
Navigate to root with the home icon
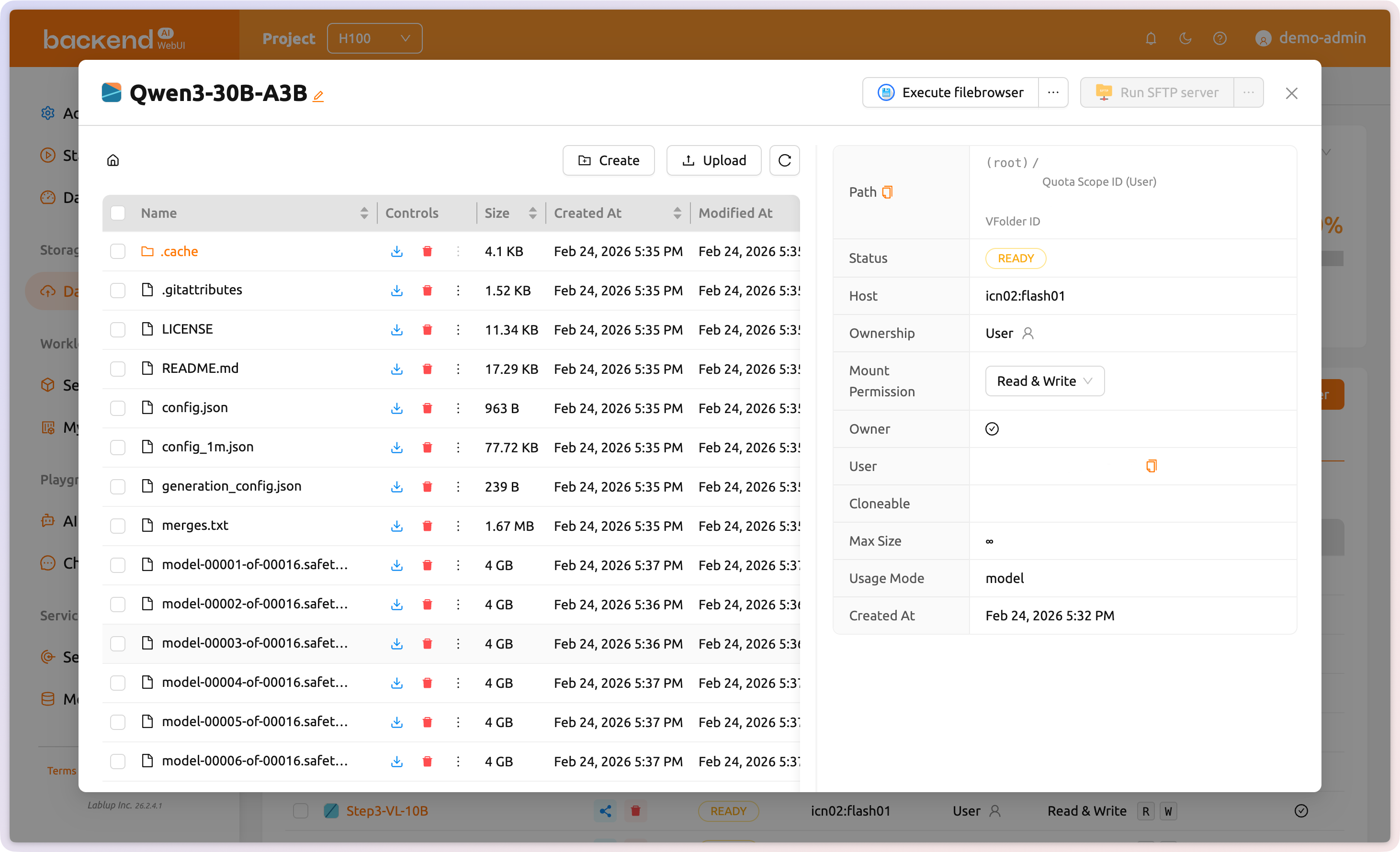[113, 160]
